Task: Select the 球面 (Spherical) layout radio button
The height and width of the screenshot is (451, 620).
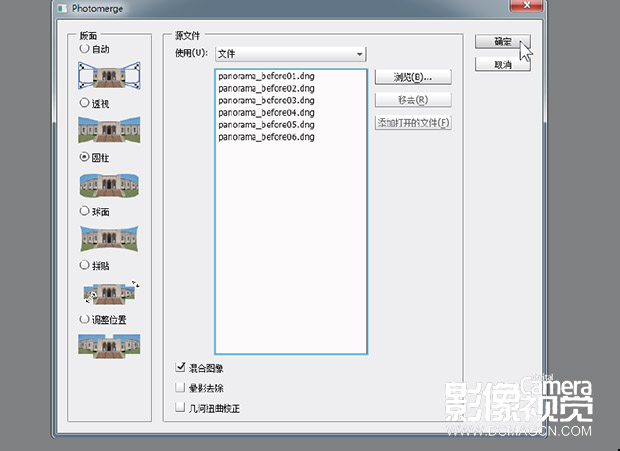Action: coord(84,211)
